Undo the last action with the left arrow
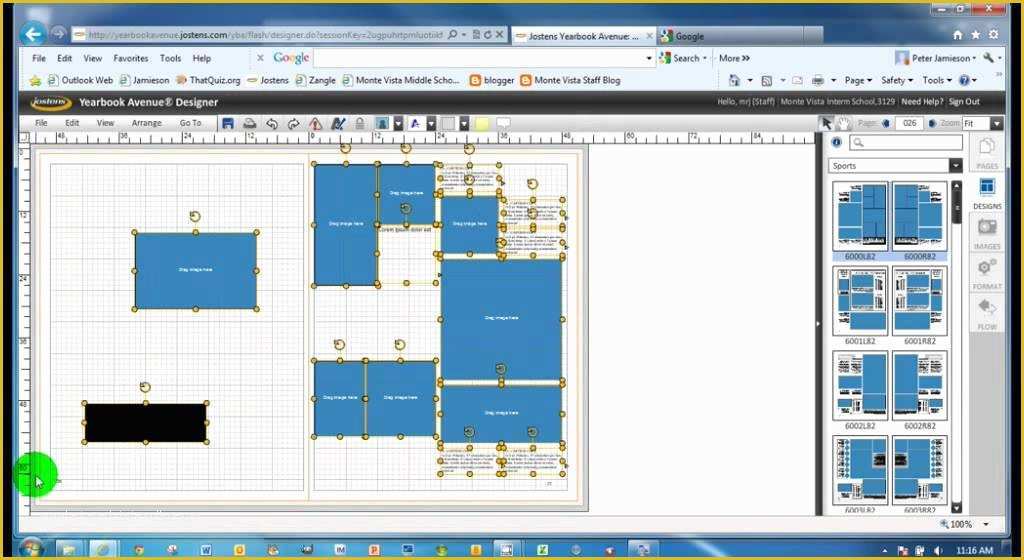The height and width of the screenshot is (560, 1024). 272,123
